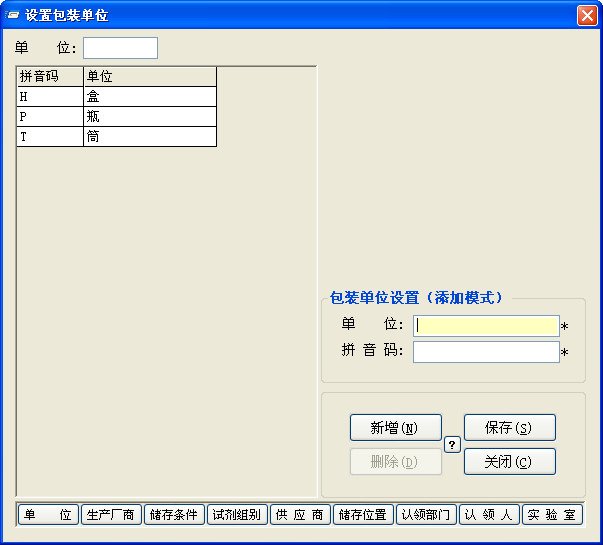Open the 供应商 tab
603x545 pixels.
[x=300, y=515]
